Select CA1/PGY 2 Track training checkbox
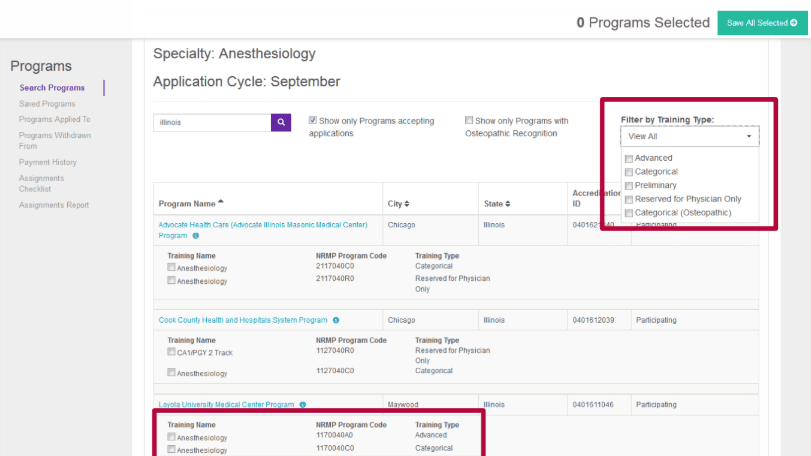 (x=171, y=352)
